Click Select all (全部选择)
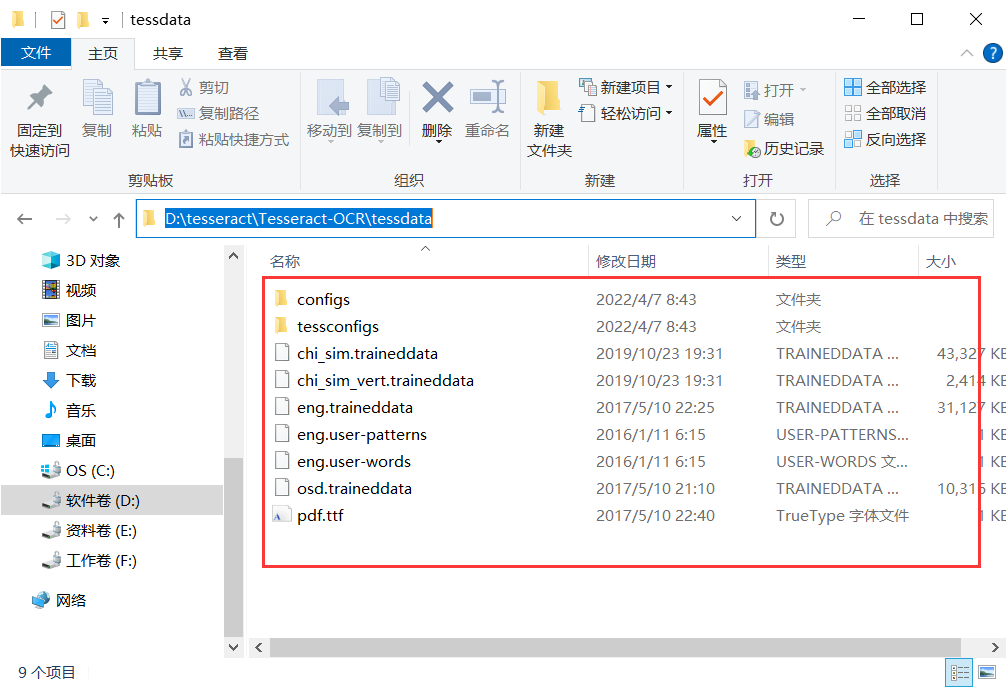The image size is (1007, 688). click(885, 87)
